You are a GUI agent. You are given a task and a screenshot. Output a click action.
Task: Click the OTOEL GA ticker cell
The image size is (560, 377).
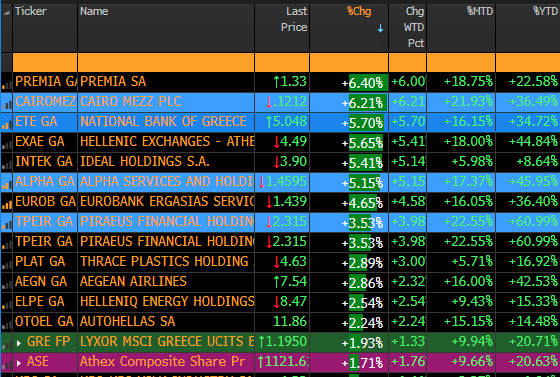[45, 322]
